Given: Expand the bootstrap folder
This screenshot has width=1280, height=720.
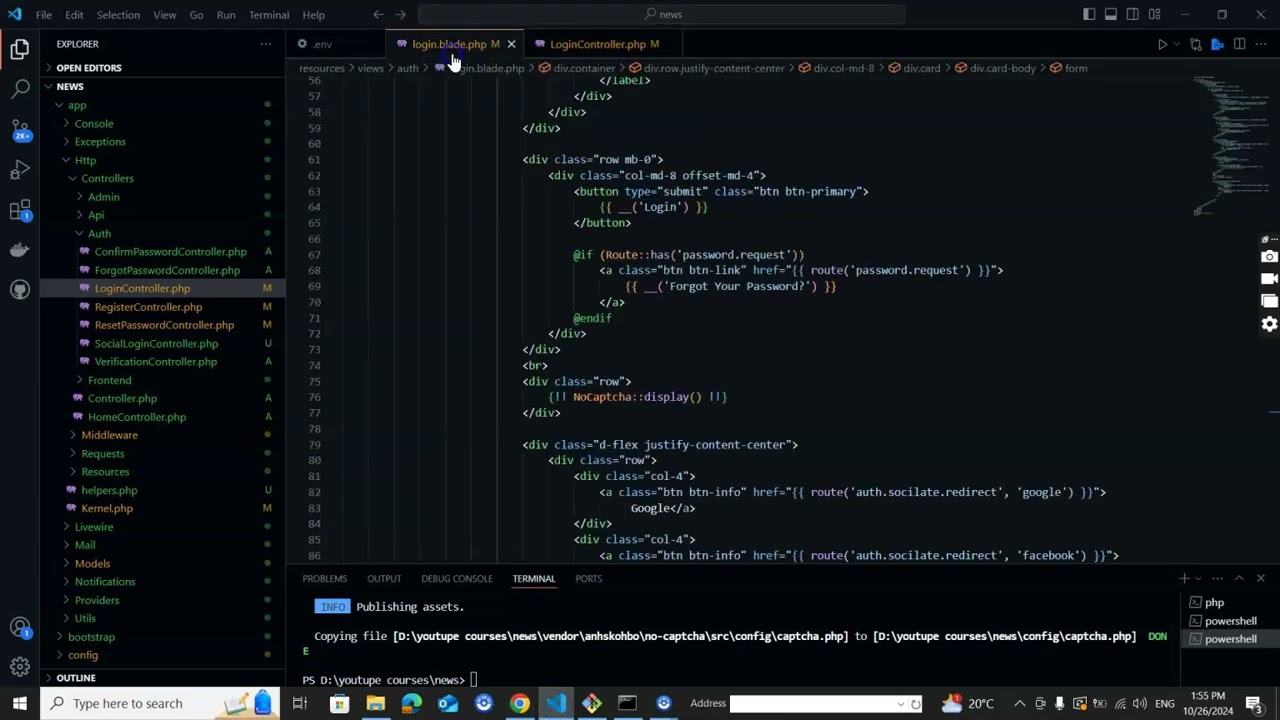Looking at the screenshot, I should click(x=91, y=637).
